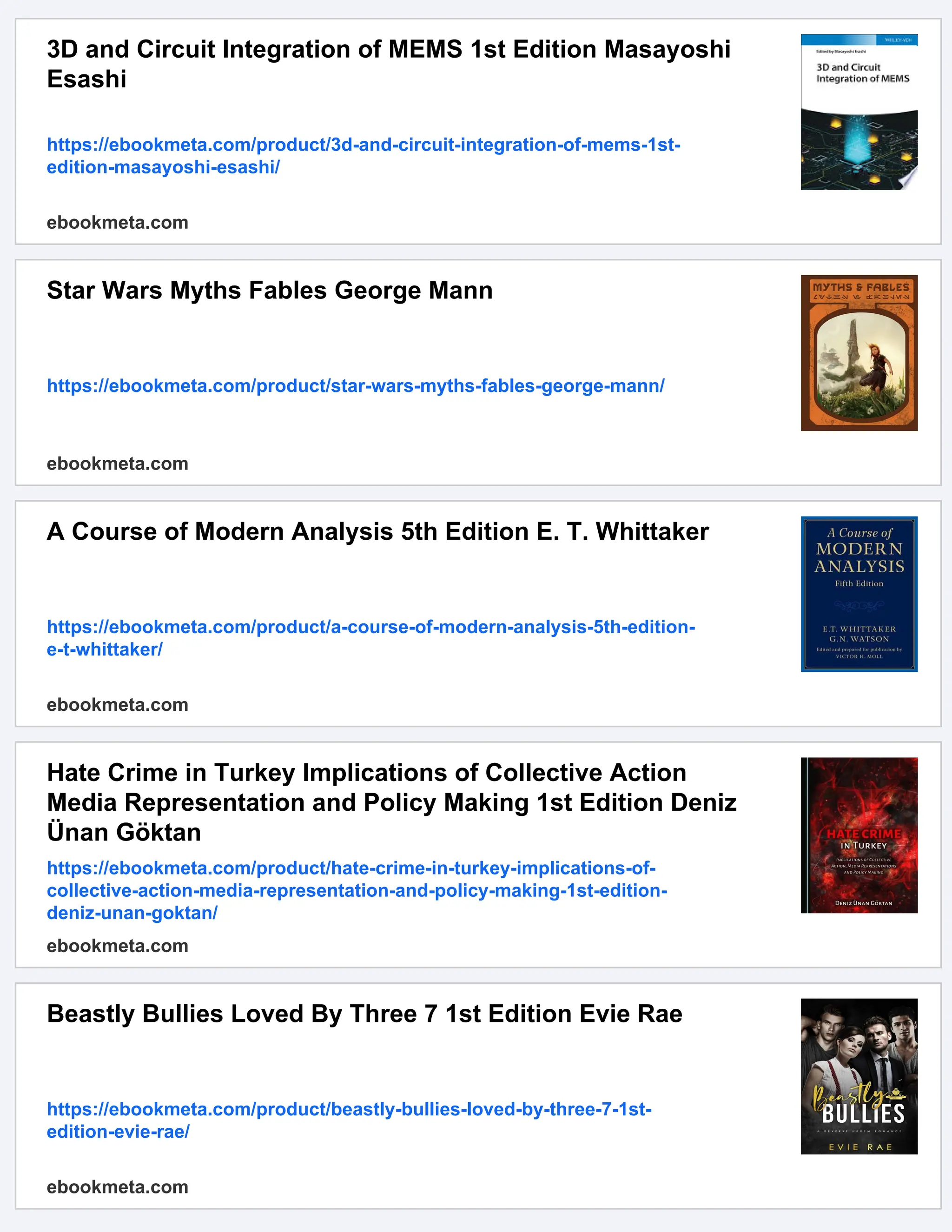Click the 'Star Wars Myths Fables George Mann' title
Image resolution: width=952 pixels, height=1232 pixels.
click(x=270, y=291)
